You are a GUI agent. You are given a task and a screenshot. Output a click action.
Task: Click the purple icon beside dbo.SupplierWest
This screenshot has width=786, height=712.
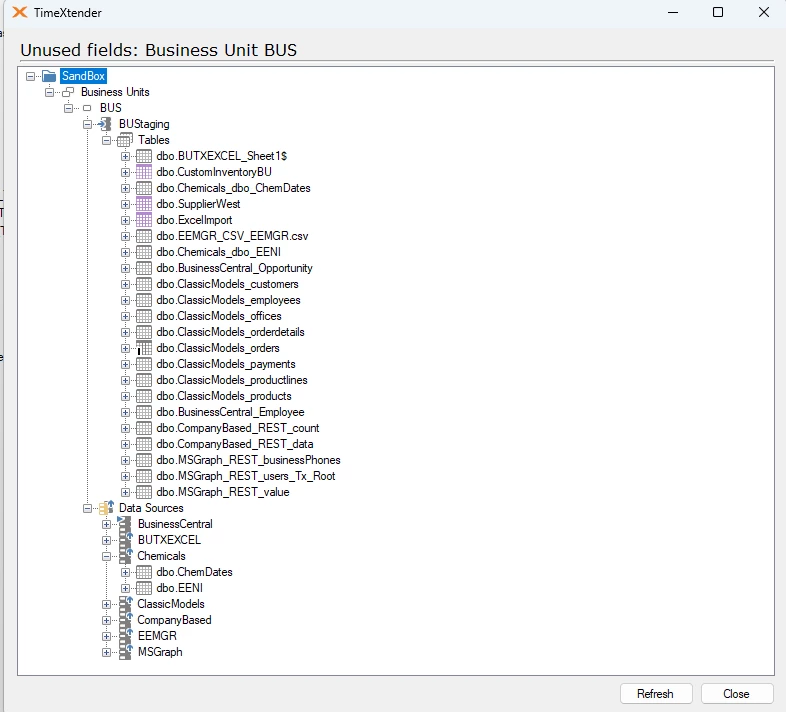[x=144, y=204]
